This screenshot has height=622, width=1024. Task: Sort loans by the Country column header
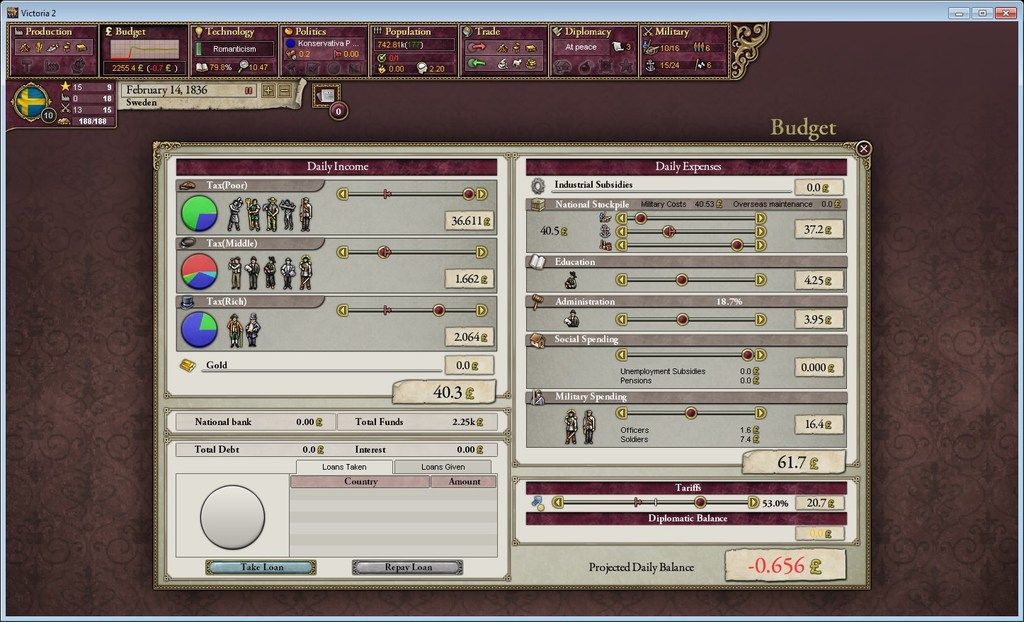click(x=360, y=482)
